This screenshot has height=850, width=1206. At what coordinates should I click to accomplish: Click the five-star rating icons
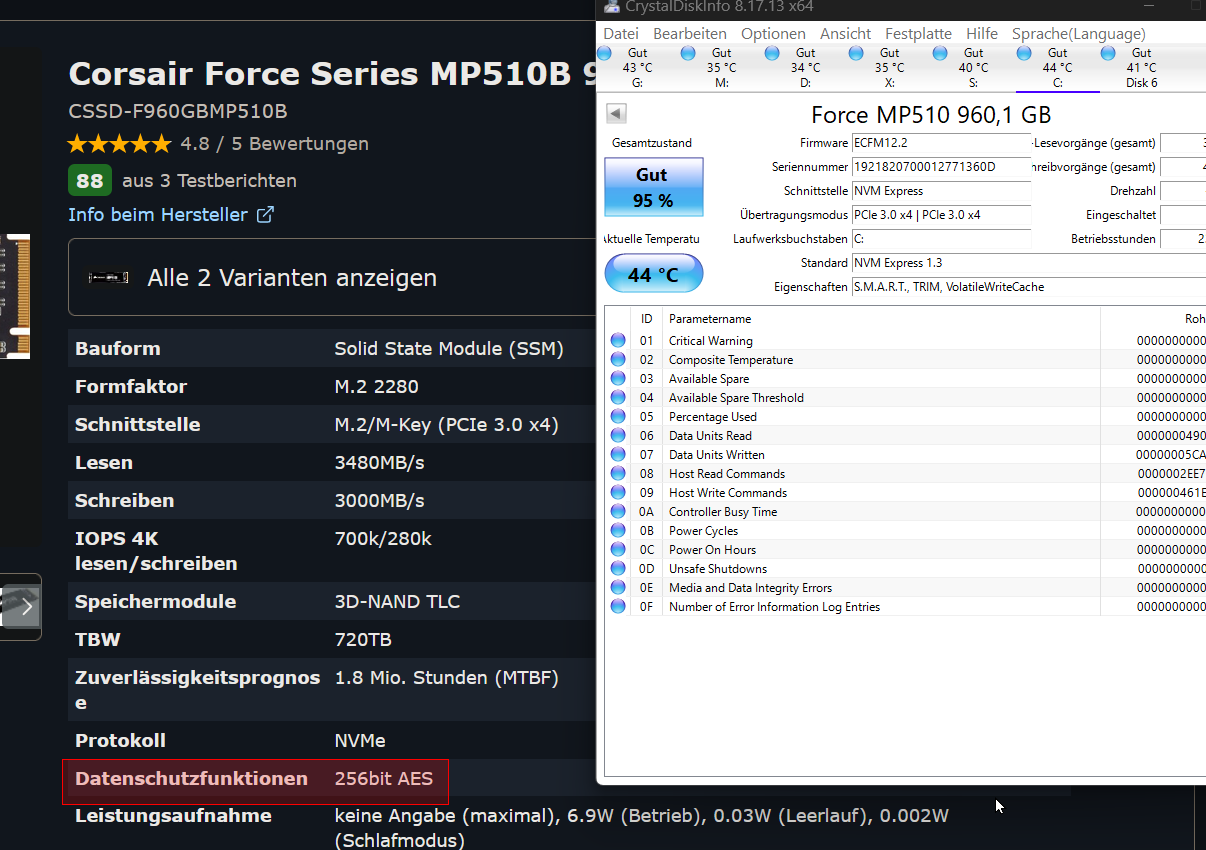point(120,144)
